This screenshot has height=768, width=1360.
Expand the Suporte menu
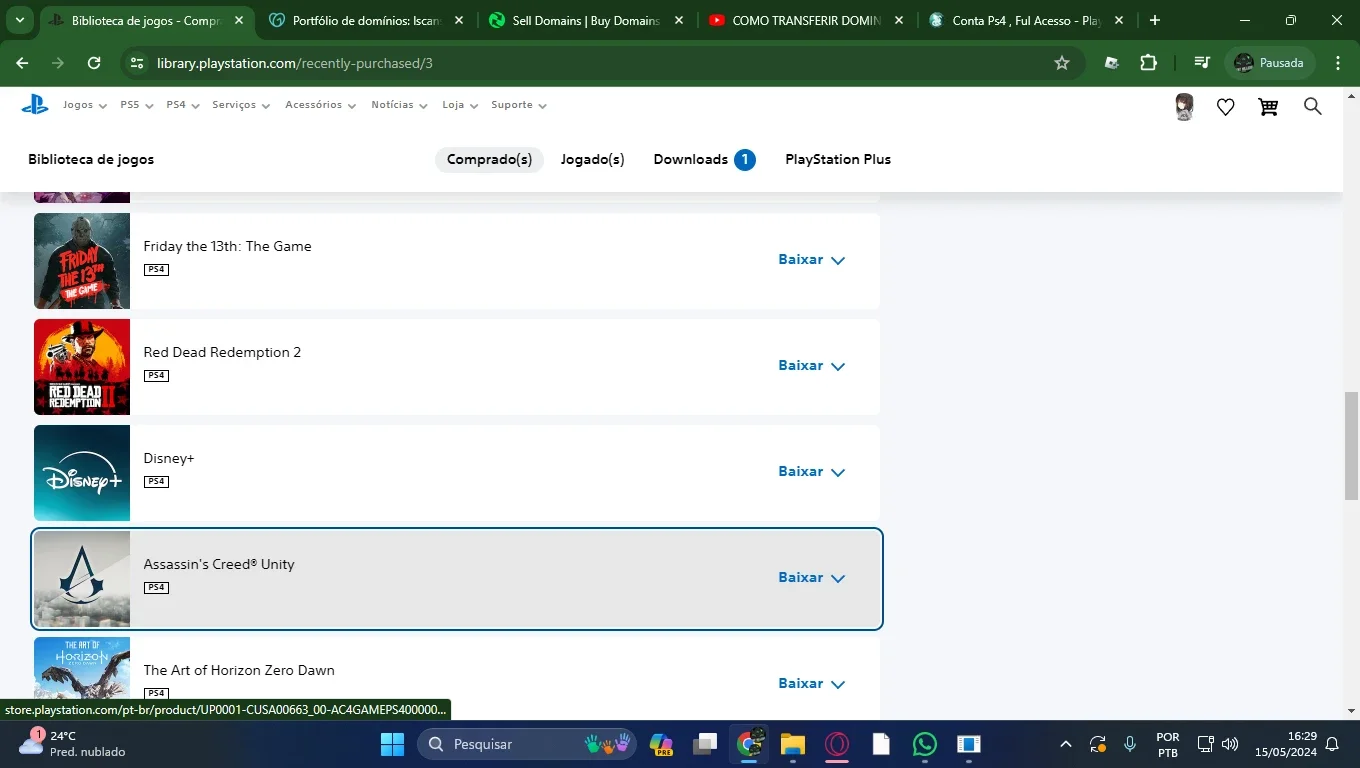(519, 105)
